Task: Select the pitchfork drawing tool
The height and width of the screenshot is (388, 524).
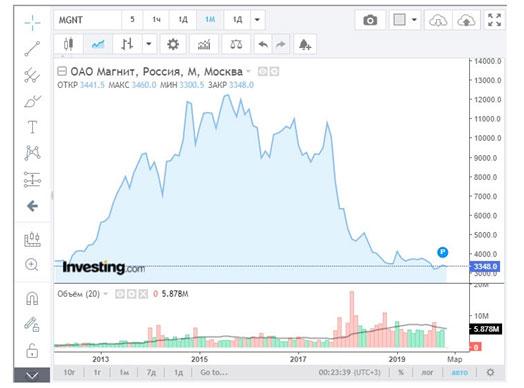Action: pos(32,75)
